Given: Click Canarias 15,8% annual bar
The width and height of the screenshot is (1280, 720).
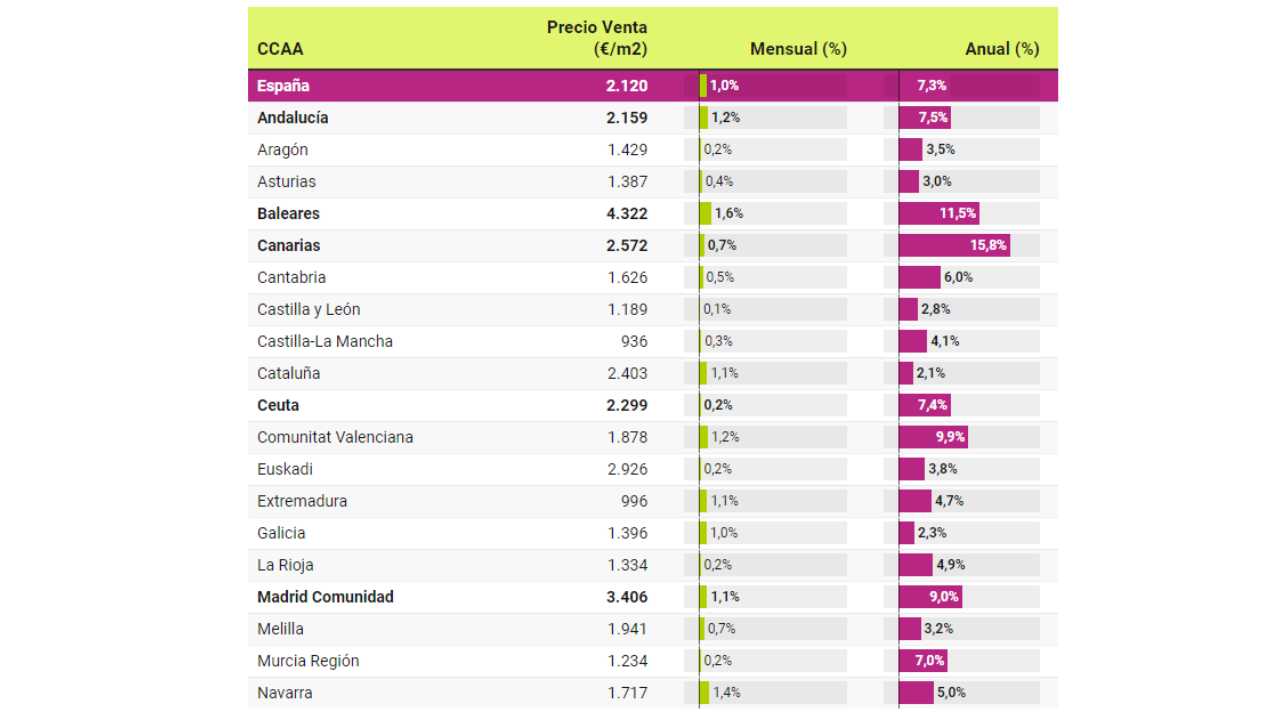Looking at the screenshot, I should [x=954, y=246].
